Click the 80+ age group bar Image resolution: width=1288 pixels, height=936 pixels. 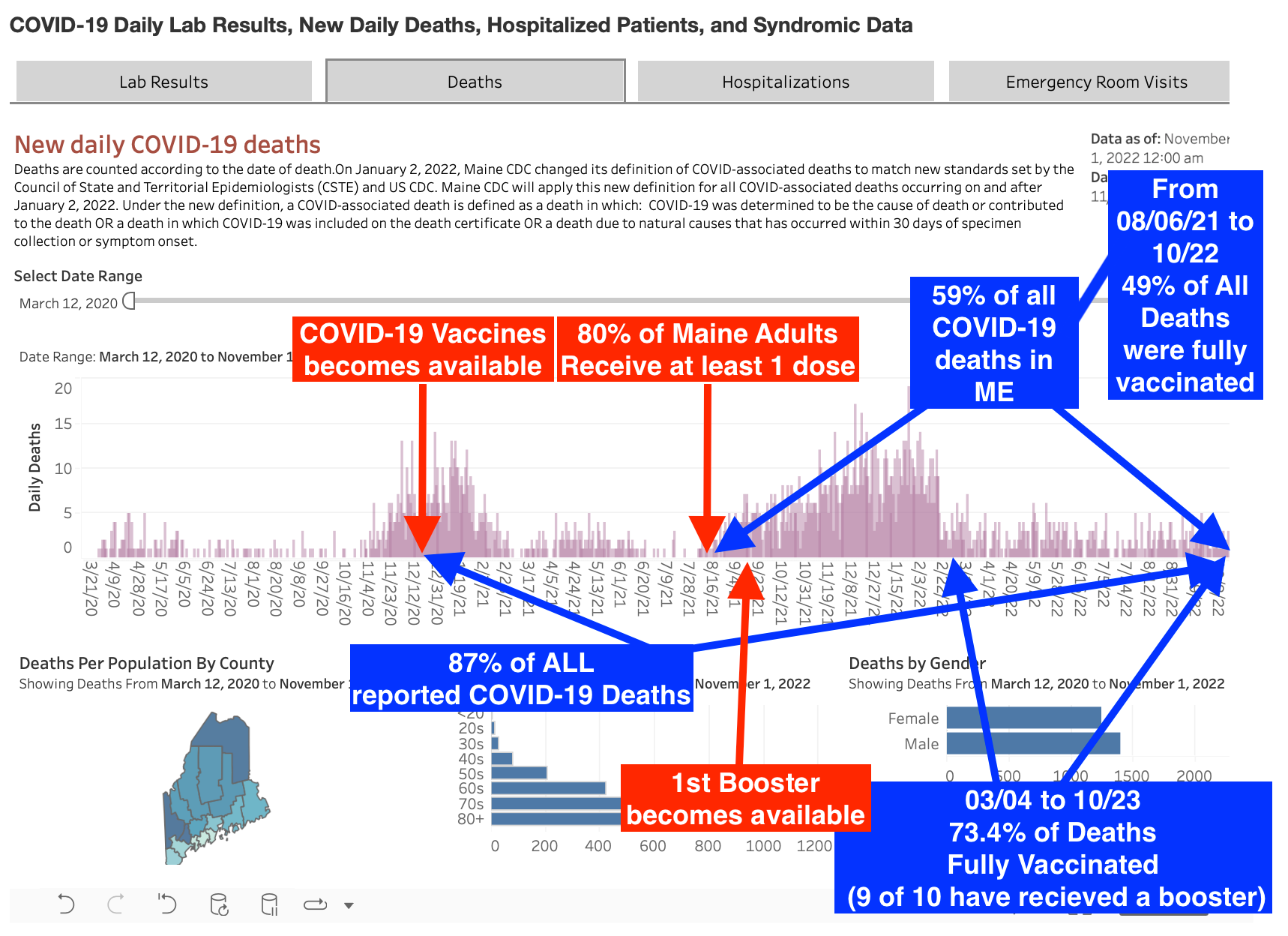(556, 818)
